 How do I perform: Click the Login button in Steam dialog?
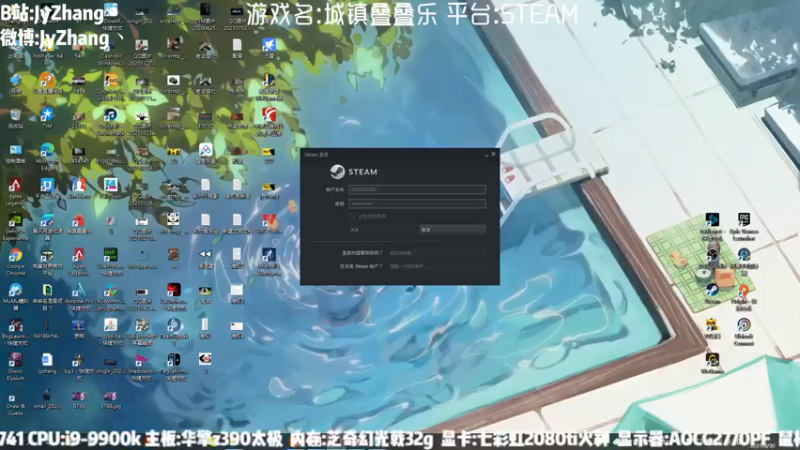click(382, 230)
